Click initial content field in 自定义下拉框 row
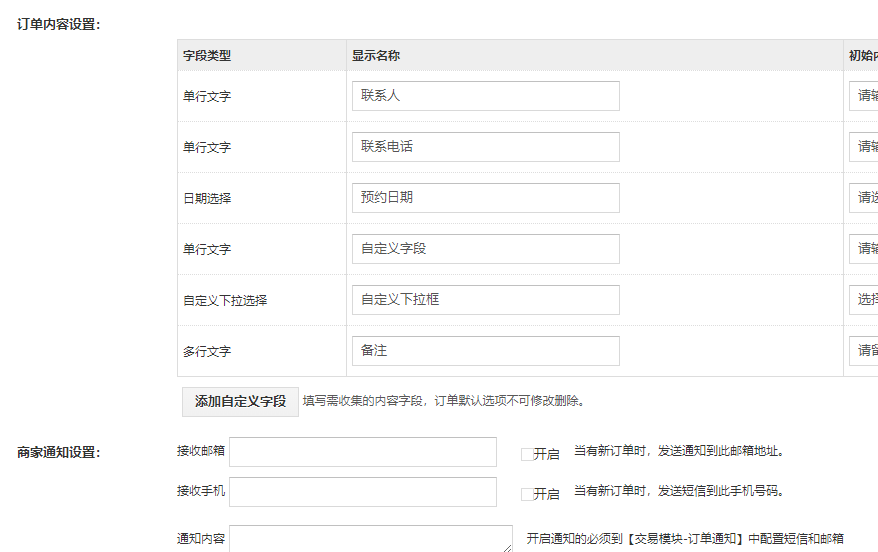Image resolution: width=878 pixels, height=552 pixels. 864,300
